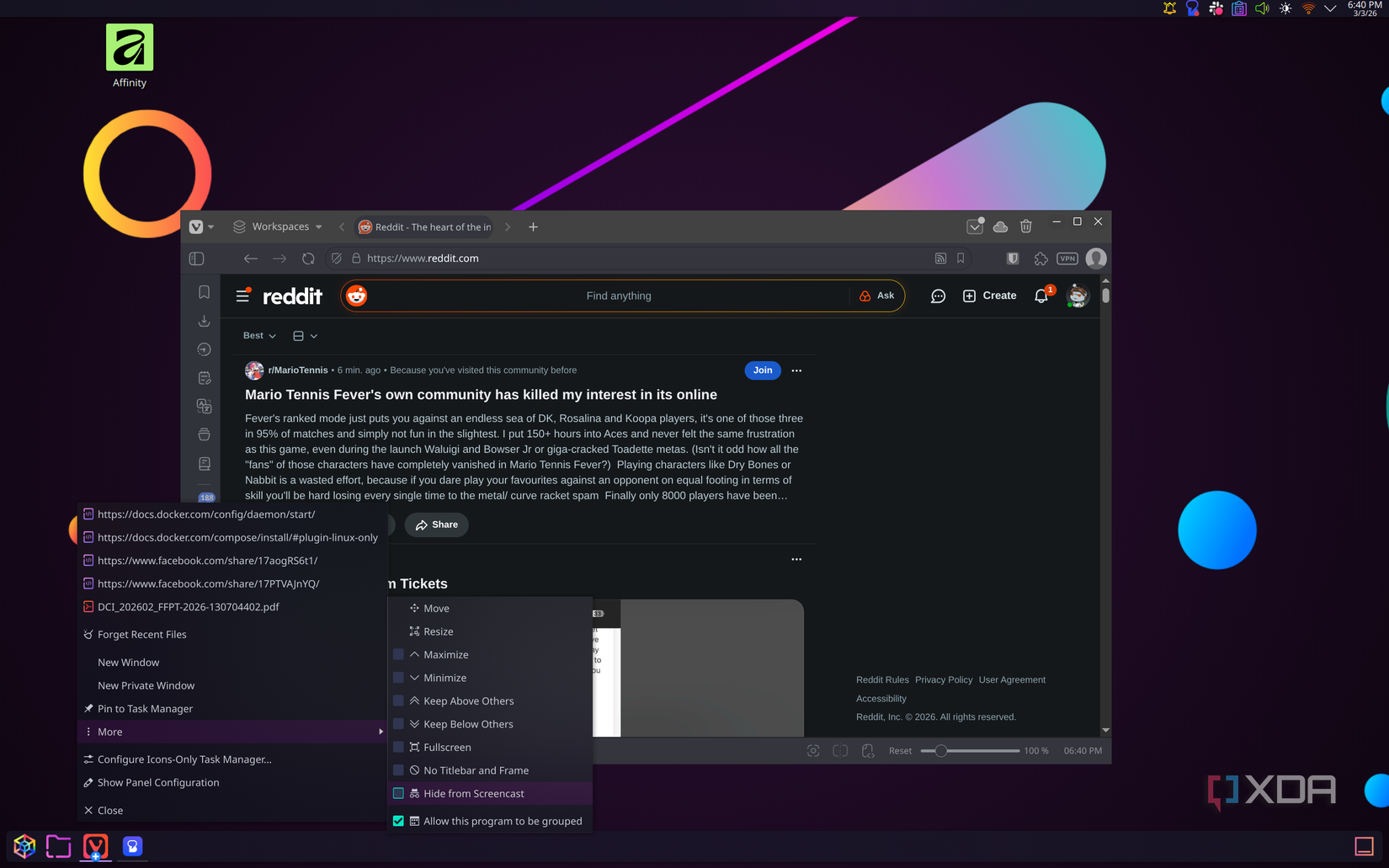Click the Find anything search field
Image resolution: width=1389 pixels, height=868 pixels.
pyautogui.click(x=619, y=296)
